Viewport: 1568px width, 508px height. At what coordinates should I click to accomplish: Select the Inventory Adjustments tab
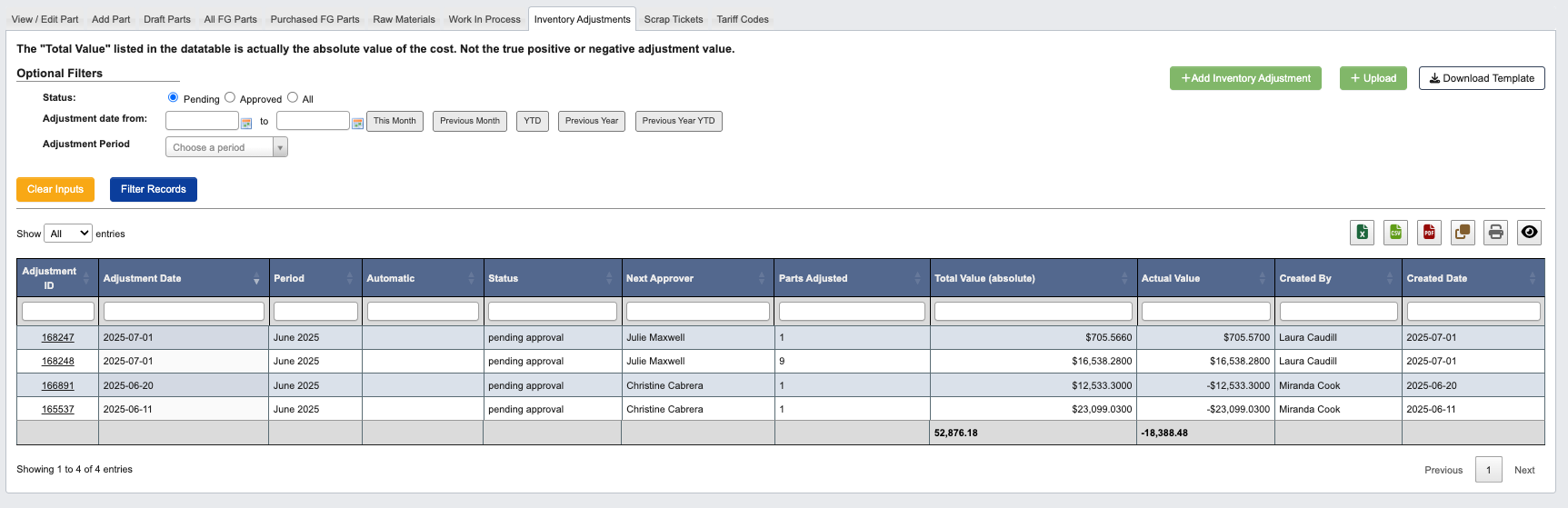click(x=582, y=19)
